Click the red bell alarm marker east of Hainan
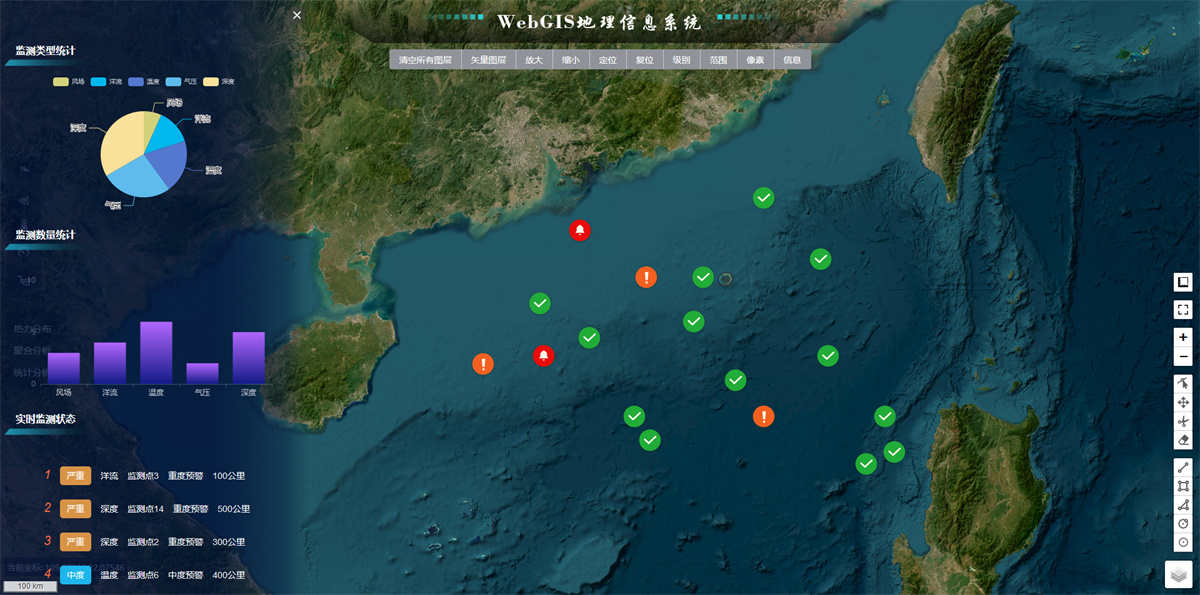 click(543, 355)
